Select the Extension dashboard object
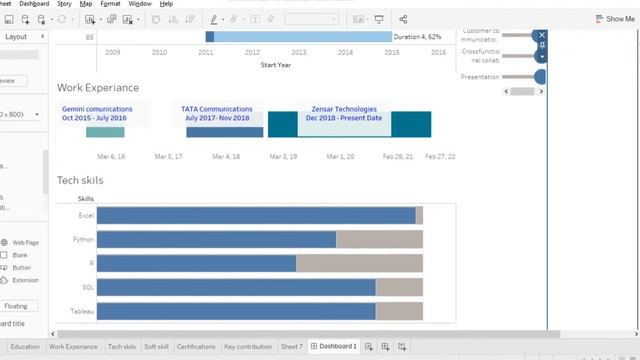 tap(20, 280)
